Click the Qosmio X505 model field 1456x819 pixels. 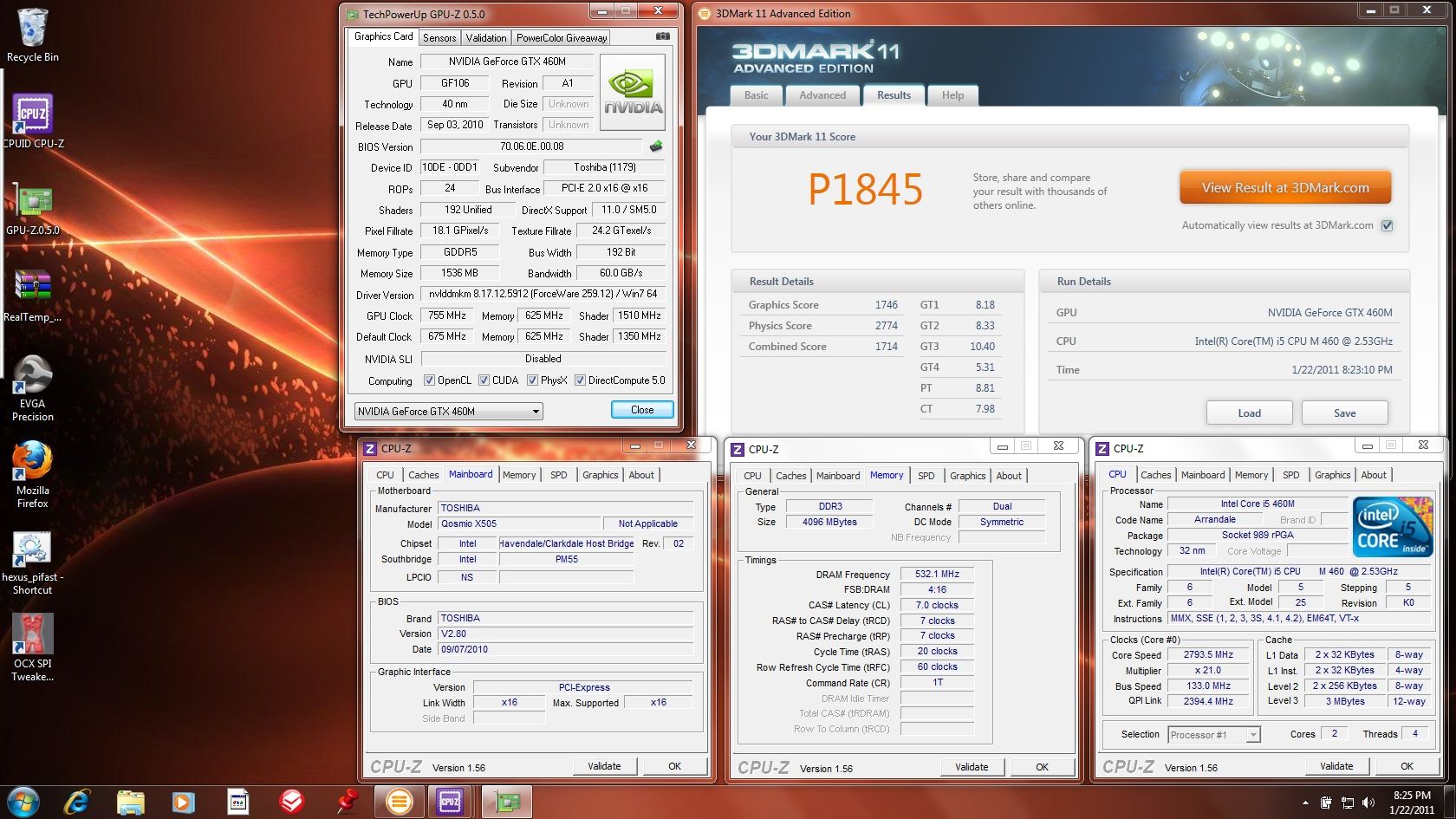(x=520, y=523)
